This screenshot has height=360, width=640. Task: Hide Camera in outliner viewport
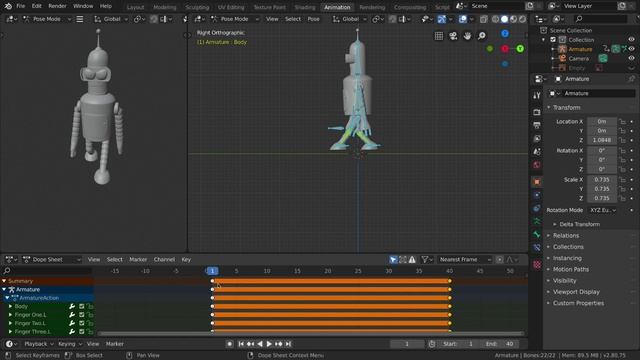pos(631,58)
